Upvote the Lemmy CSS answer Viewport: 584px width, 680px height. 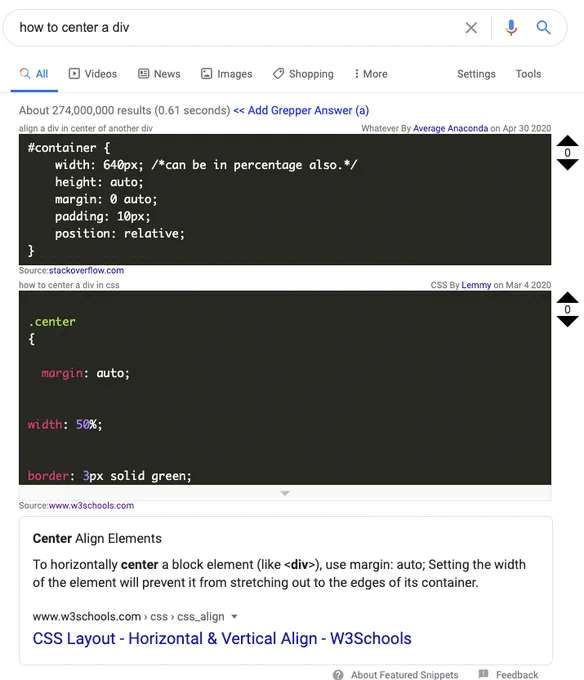click(x=567, y=298)
